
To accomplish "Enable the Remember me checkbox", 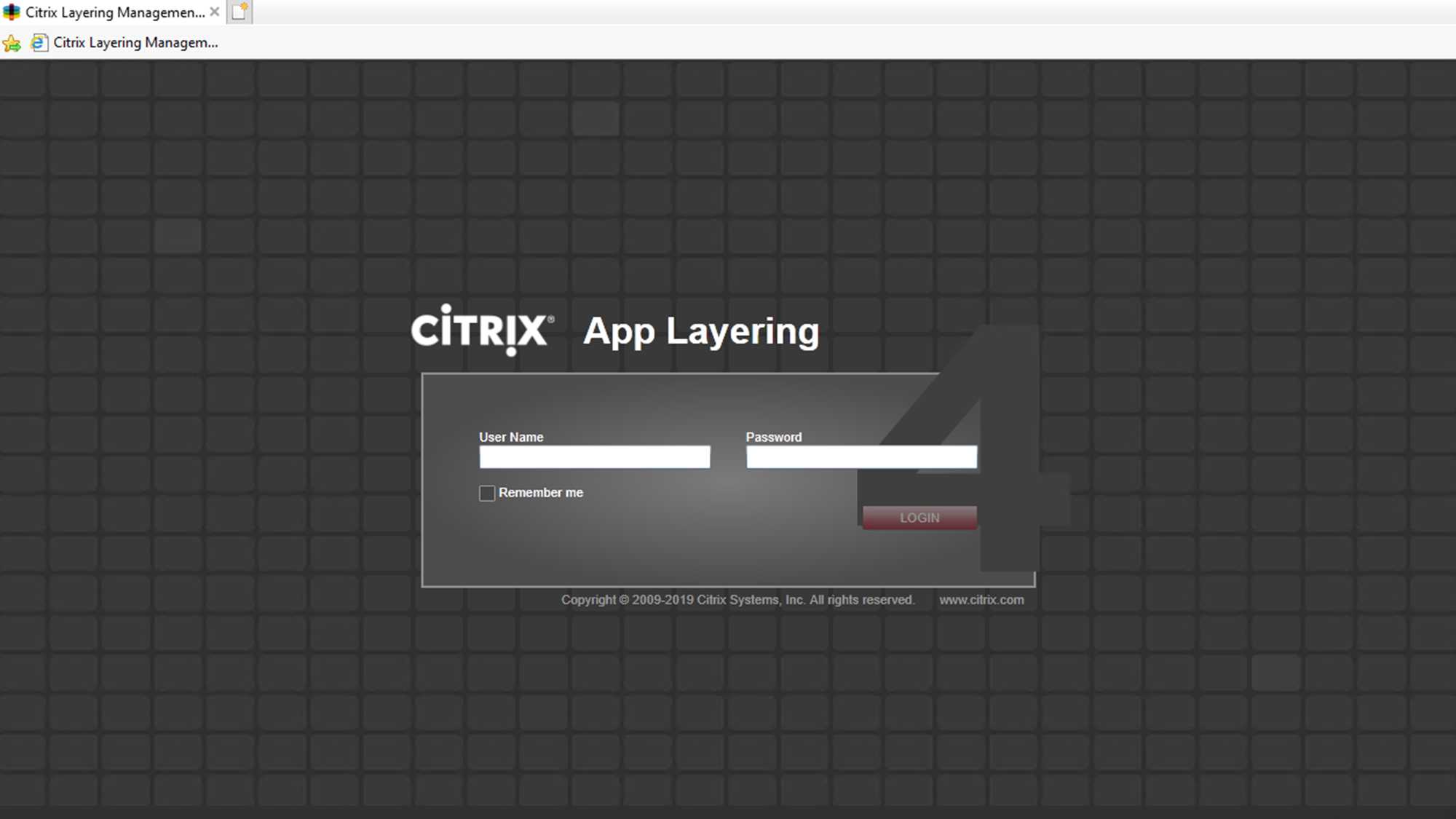I will point(487,494).
